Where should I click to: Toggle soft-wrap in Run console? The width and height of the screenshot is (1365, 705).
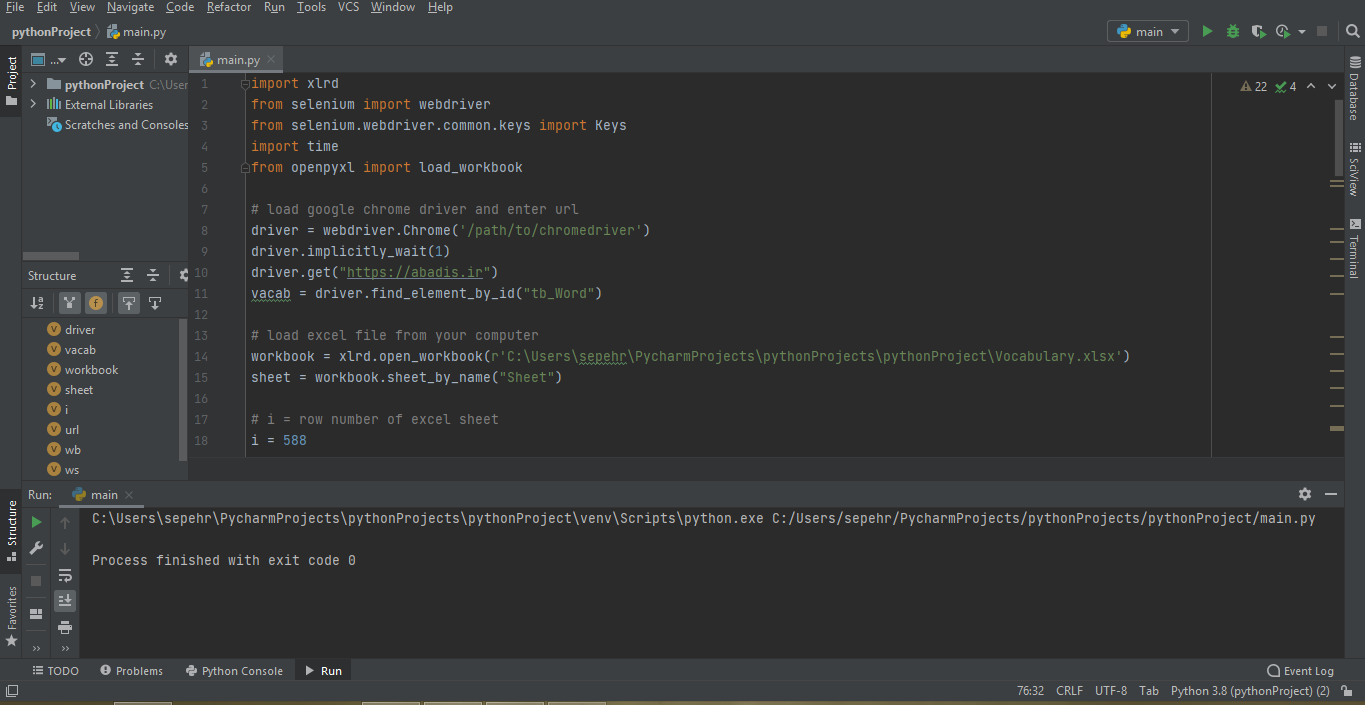pyautogui.click(x=65, y=575)
